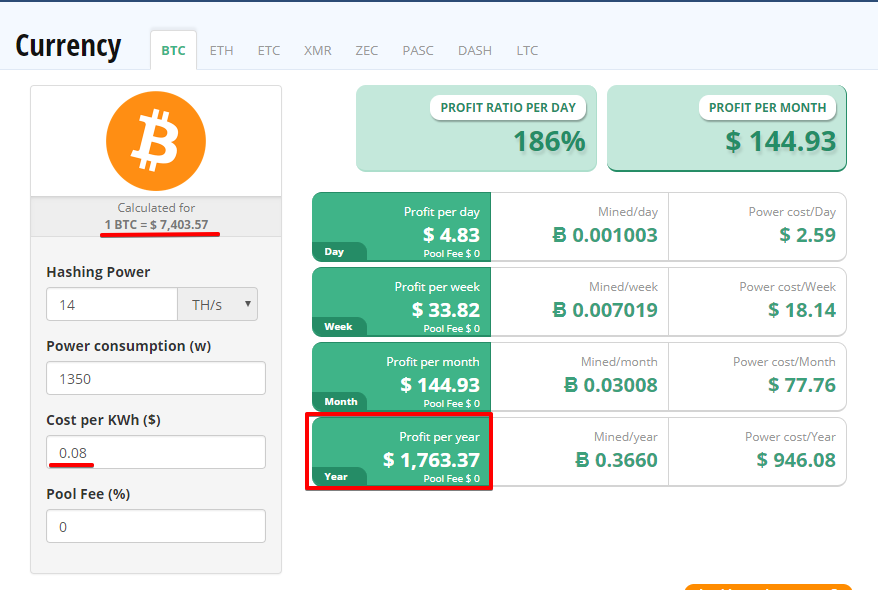Expand the TH/s hashing unit dropdown
This screenshot has width=878, height=590.
click(x=217, y=304)
